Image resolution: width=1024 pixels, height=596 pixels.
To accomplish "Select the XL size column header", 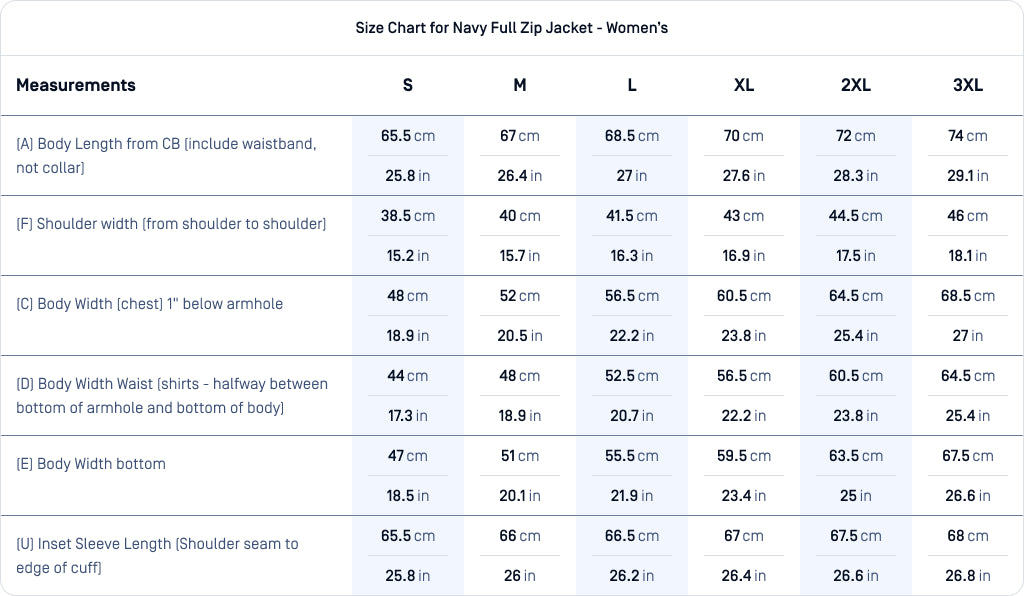I will point(744,85).
